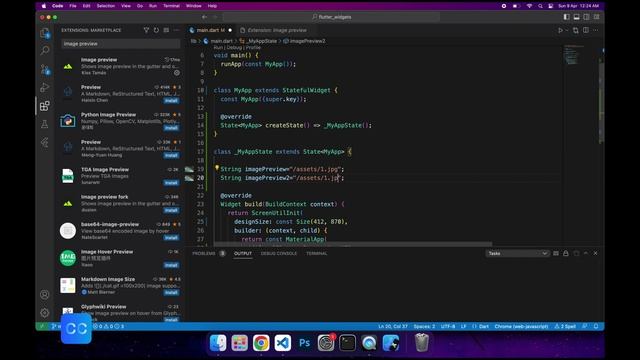Viewport: 640px width, 360px height.
Task: Open Photoshop from the Dock
Action: (304, 343)
